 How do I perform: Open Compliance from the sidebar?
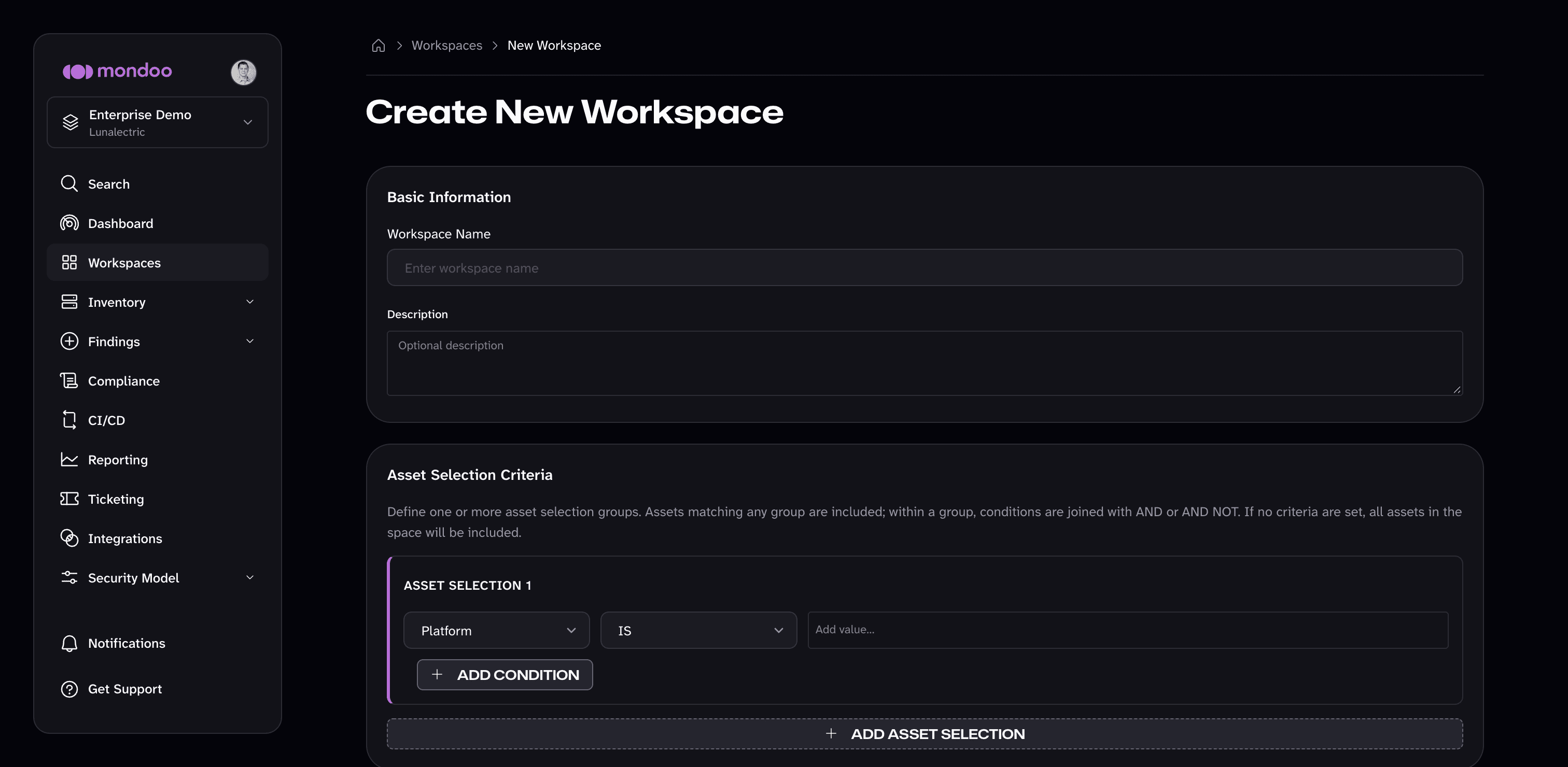point(158,381)
